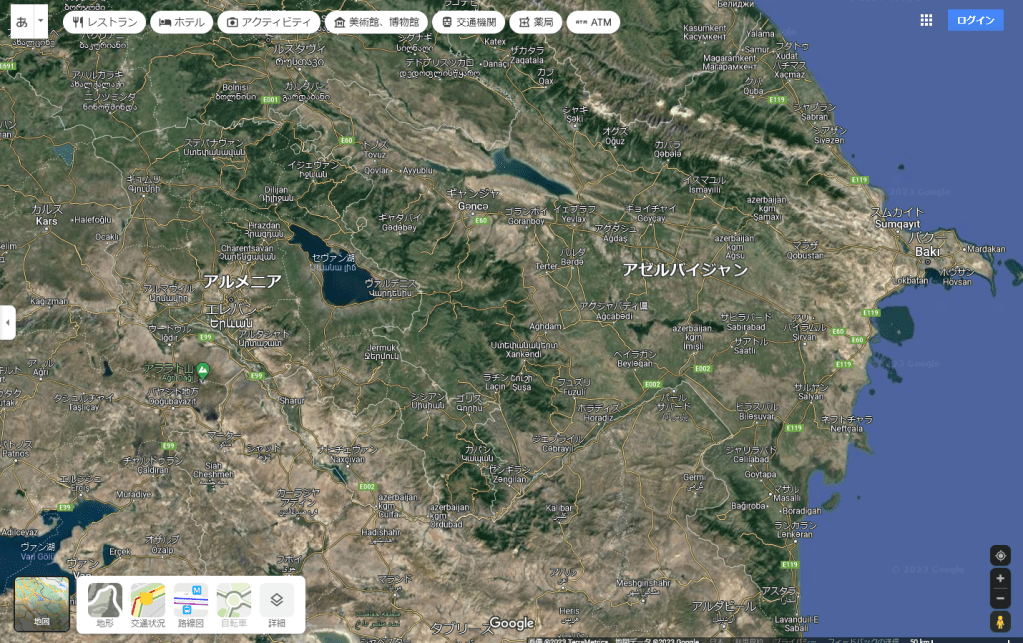Toggle the 地形 terrain layer
Viewport: 1023px width, 643px height.
click(x=105, y=605)
